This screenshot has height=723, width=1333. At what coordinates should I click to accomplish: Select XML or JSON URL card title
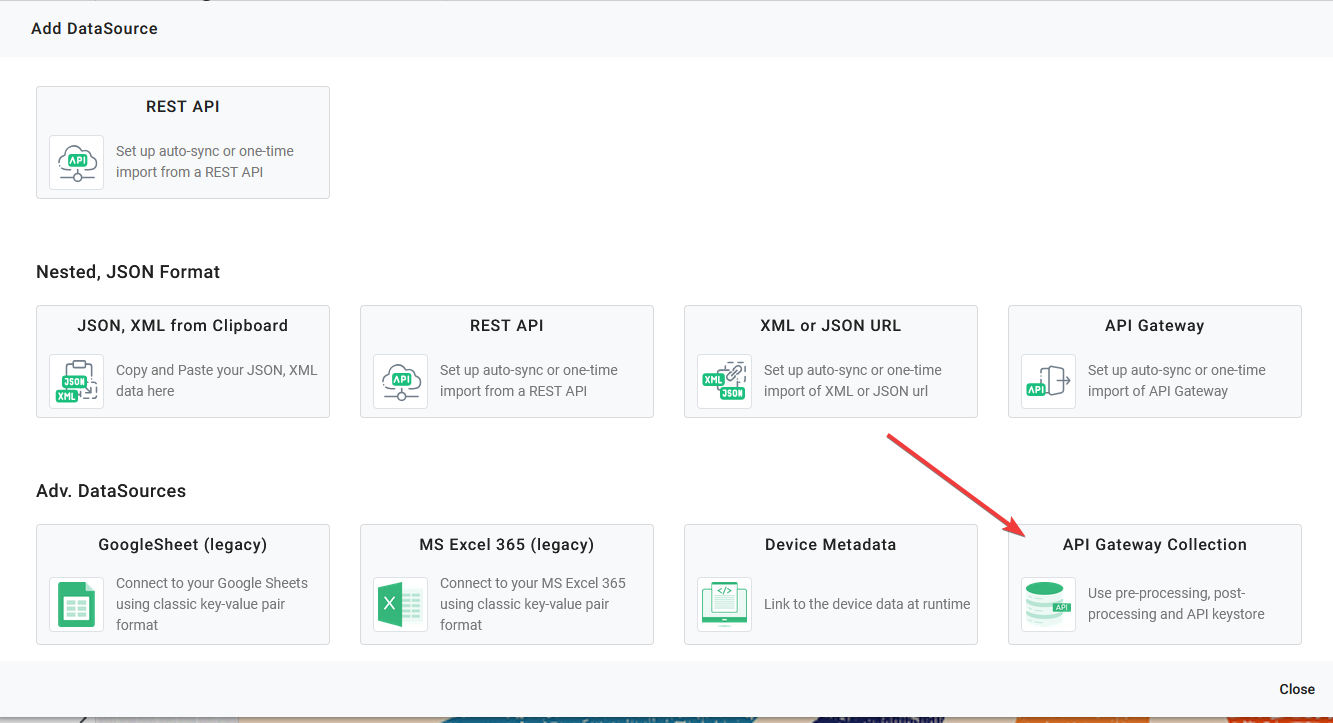coord(831,326)
